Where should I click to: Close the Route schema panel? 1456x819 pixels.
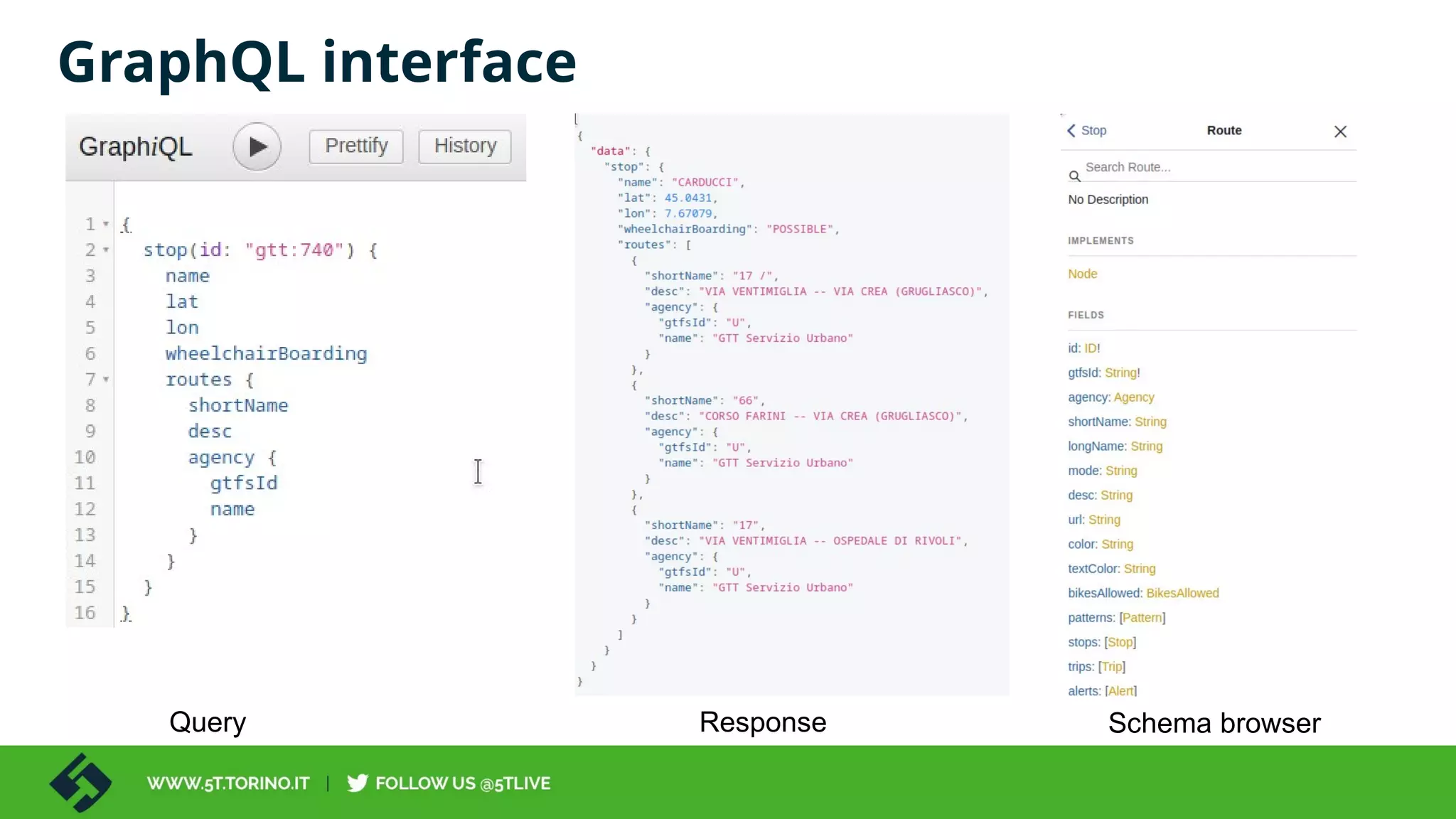(1340, 132)
